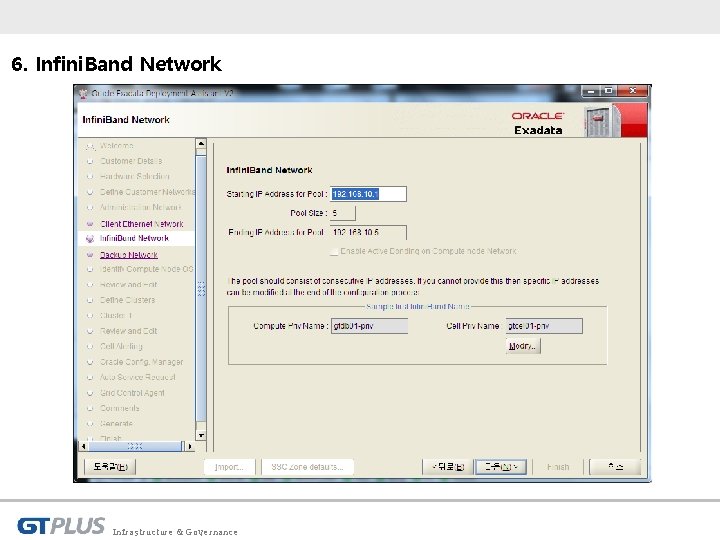
Task: Click the Modify button
Action: (523, 346)
